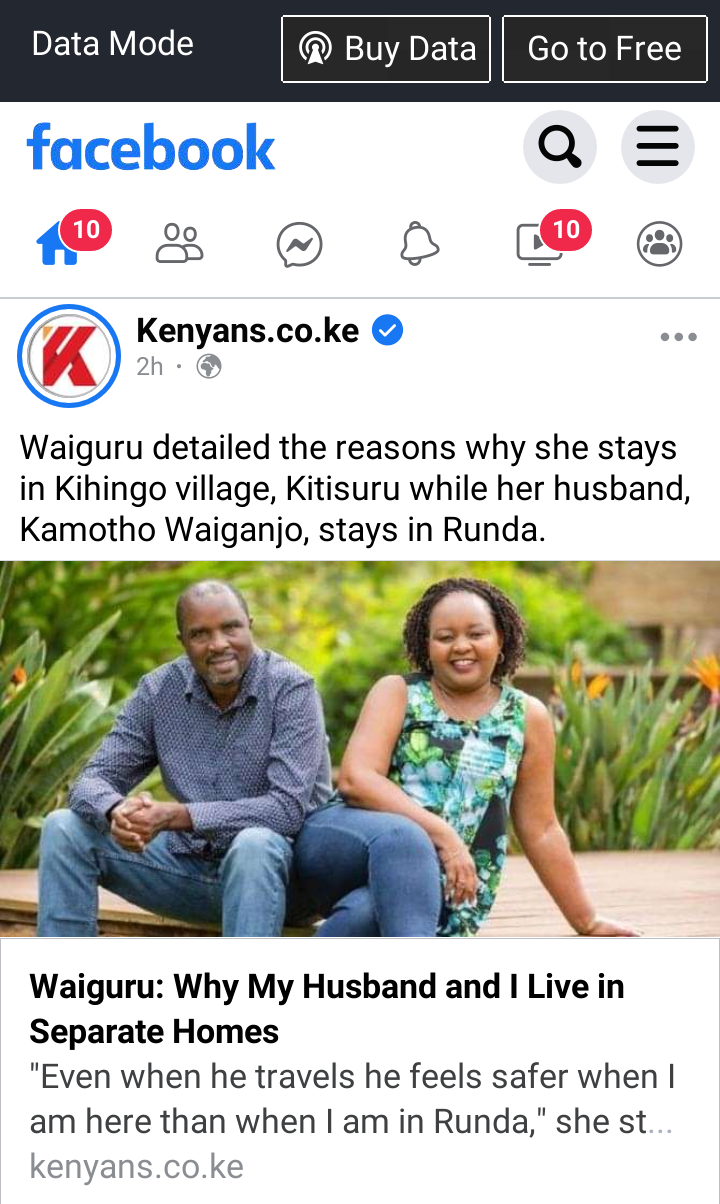
Task: Tap the Facebook logo
Action: 151,148
